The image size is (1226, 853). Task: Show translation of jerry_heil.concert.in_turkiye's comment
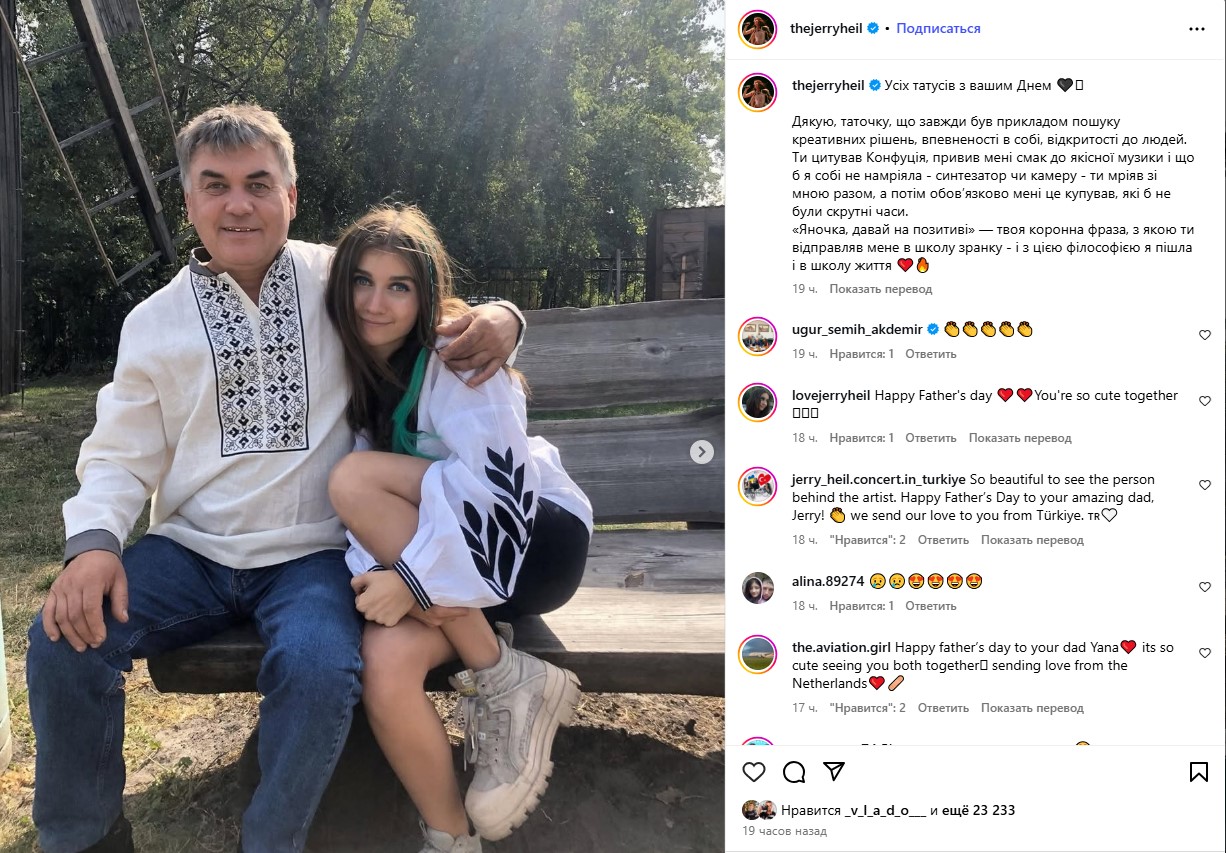(1032, 540)
